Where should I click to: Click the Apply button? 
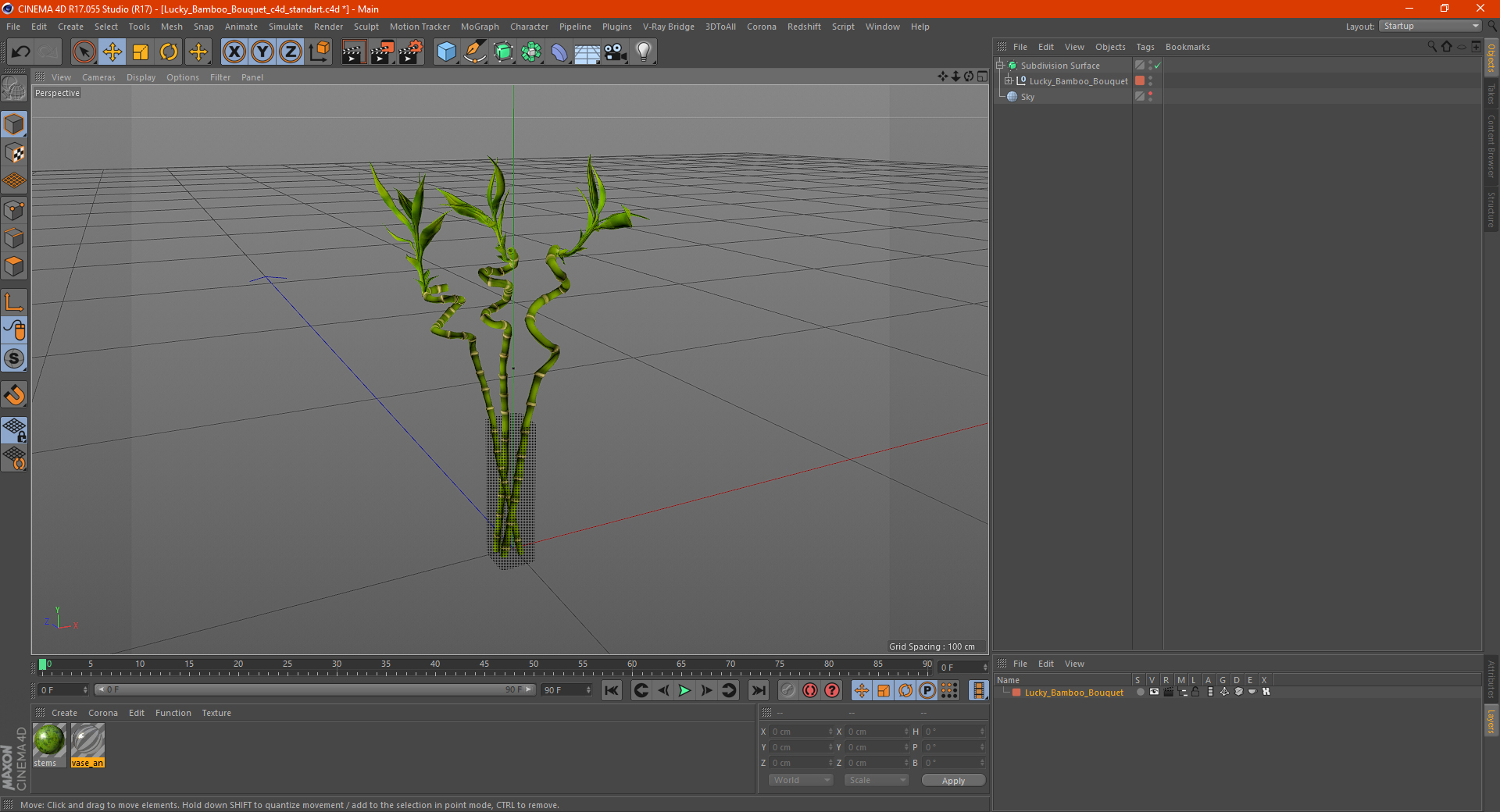click(953, 781)
